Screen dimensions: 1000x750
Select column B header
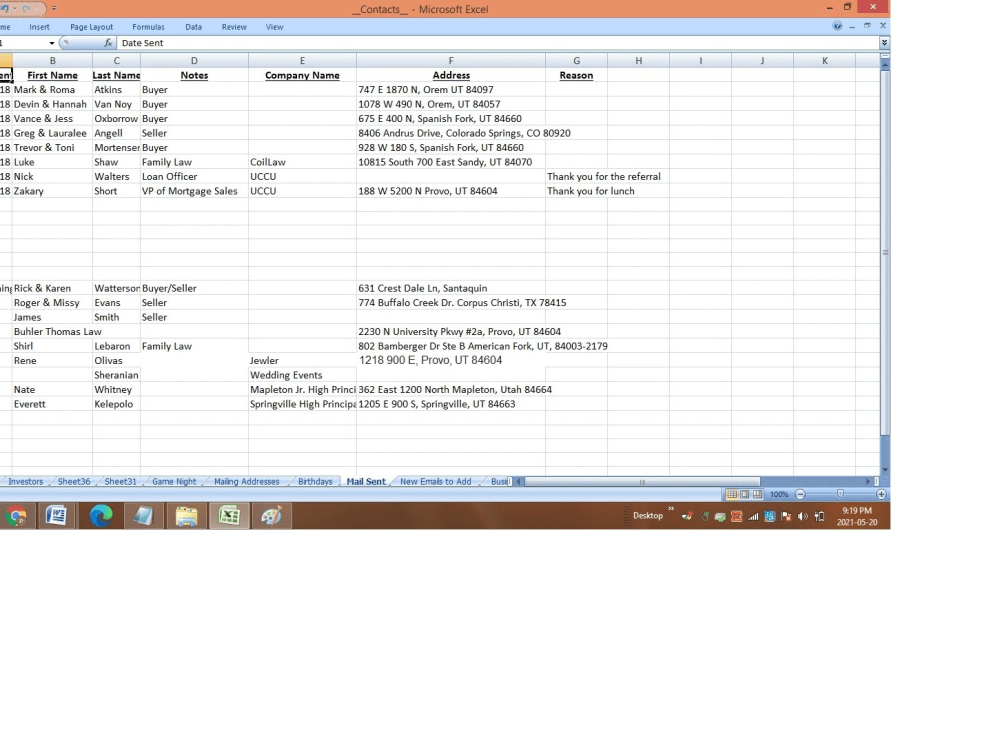52,61
